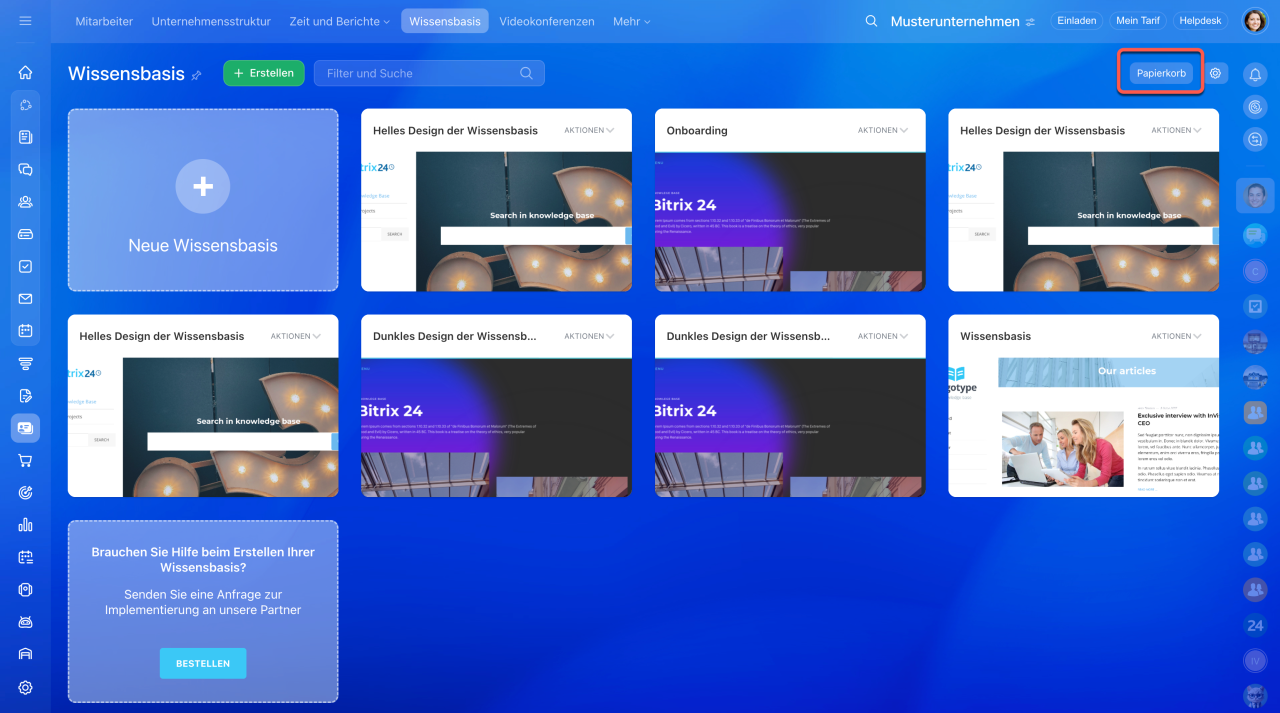Viewport: 1280px width, 713px height.
Task: Open the Drive storage icon
Action: point(25,234)
